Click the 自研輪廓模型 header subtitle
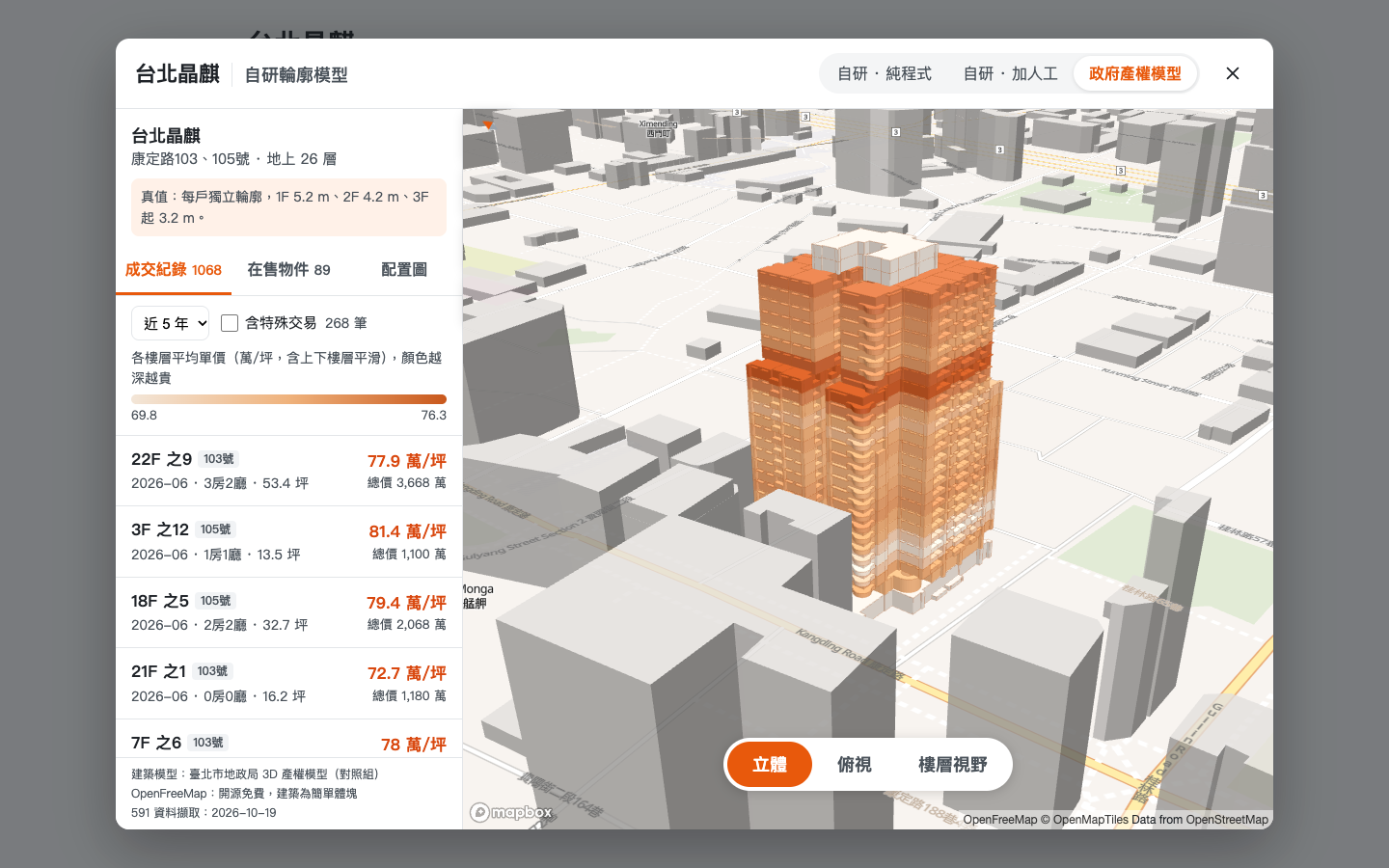This screenshot has height=868, width=1389. point(296,74)
